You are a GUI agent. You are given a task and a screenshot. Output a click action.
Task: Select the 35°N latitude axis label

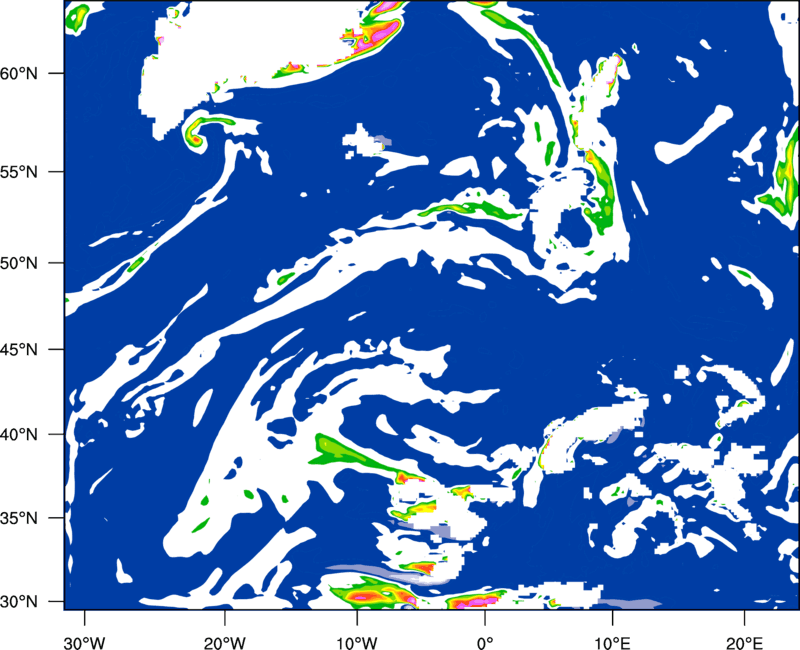pos(19,518)
